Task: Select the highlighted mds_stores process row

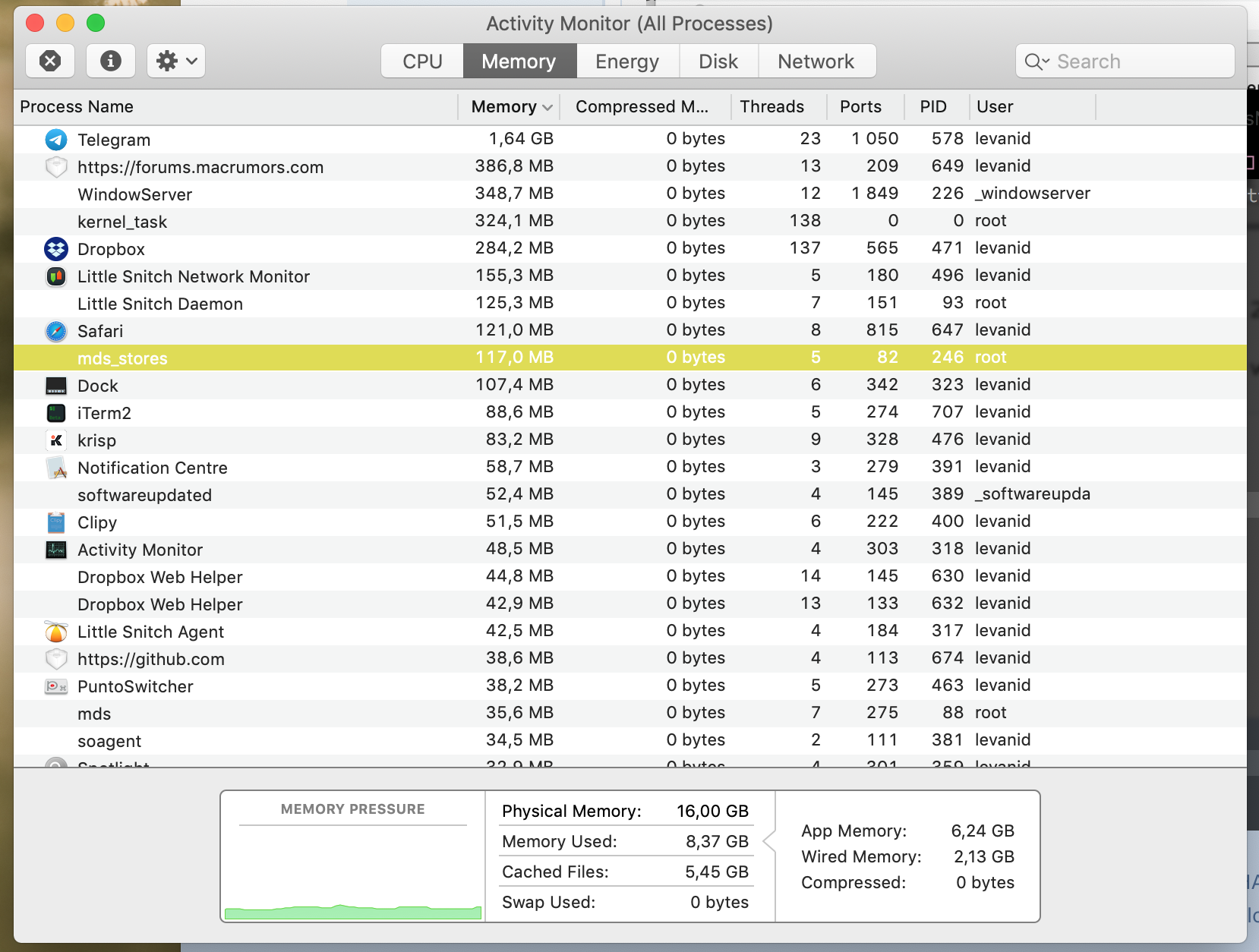Action: point(630,358)
